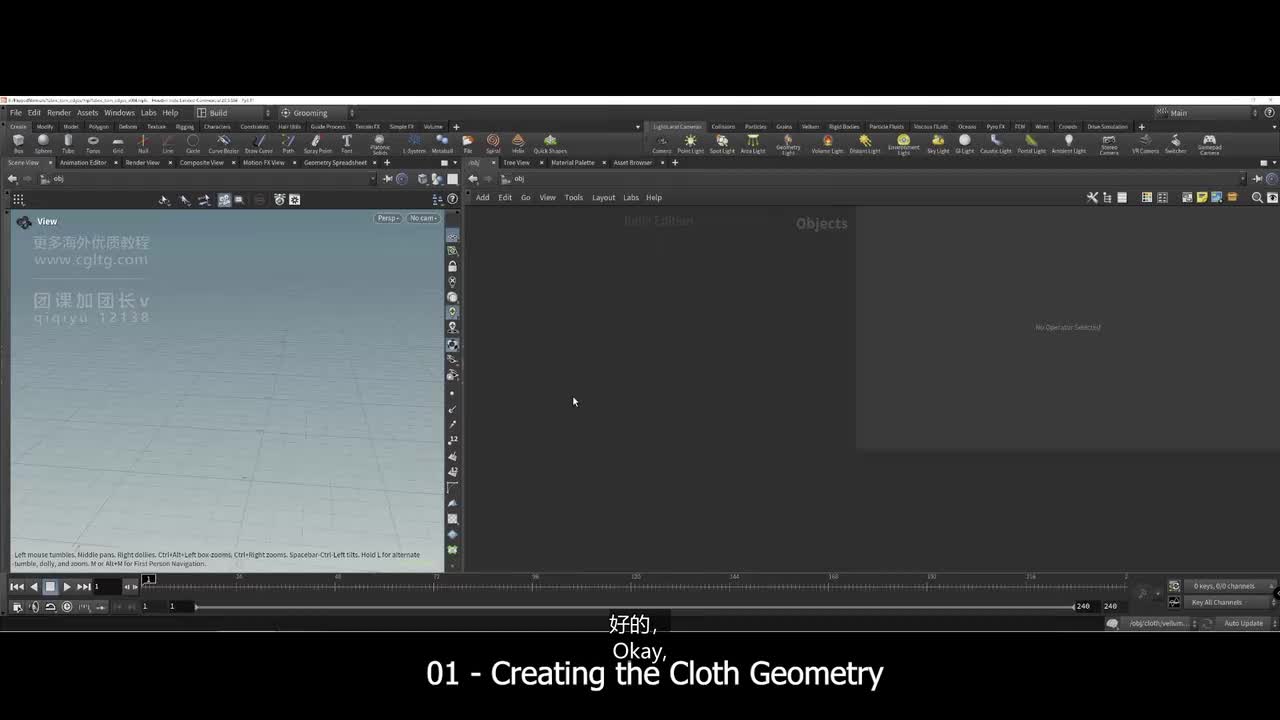
Task: Click the Play forward button
Action: 67,587
